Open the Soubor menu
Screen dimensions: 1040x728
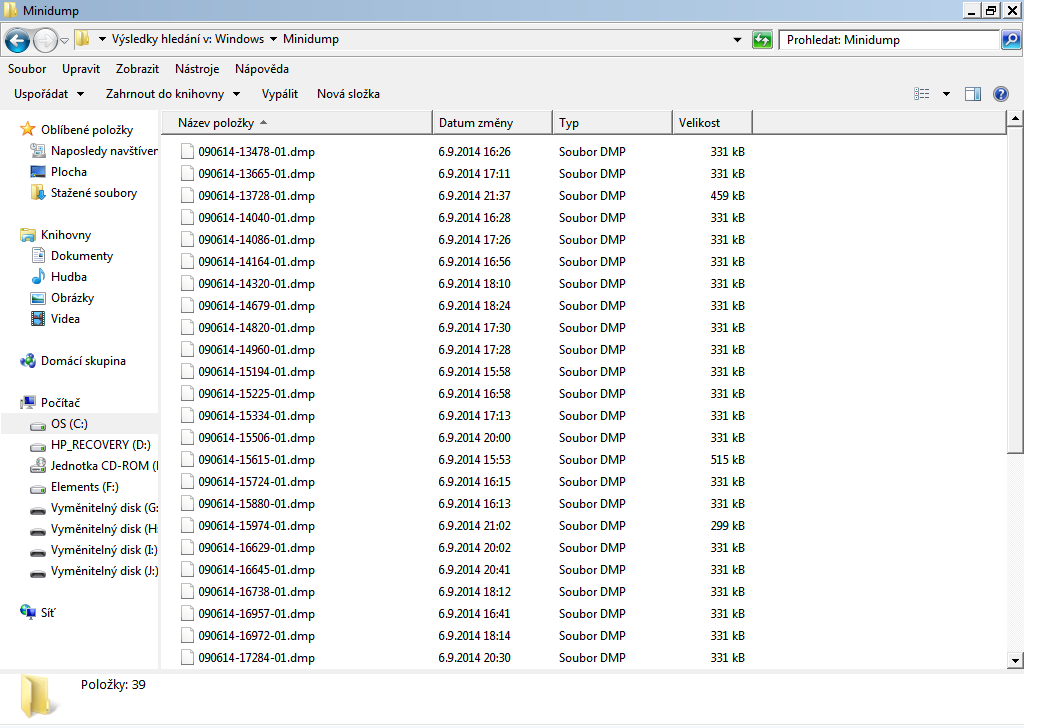coord(27,69)
